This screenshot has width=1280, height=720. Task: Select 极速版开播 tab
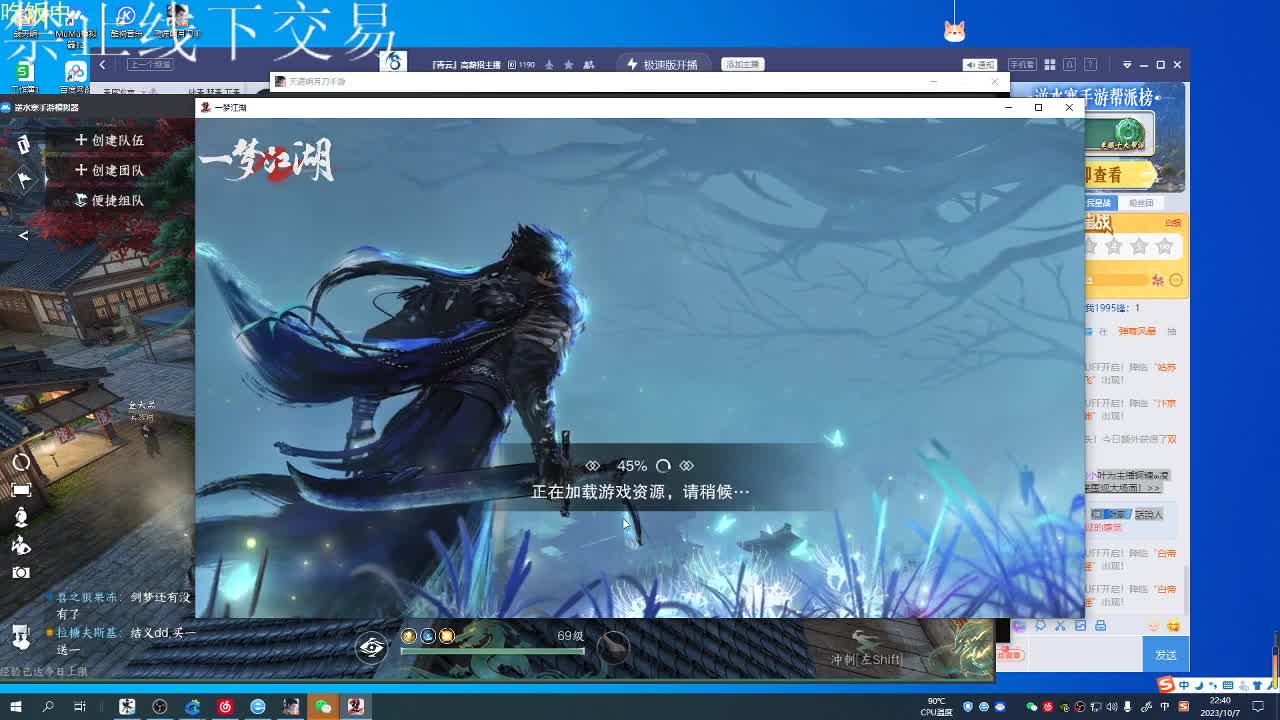[x=662, y=65]
